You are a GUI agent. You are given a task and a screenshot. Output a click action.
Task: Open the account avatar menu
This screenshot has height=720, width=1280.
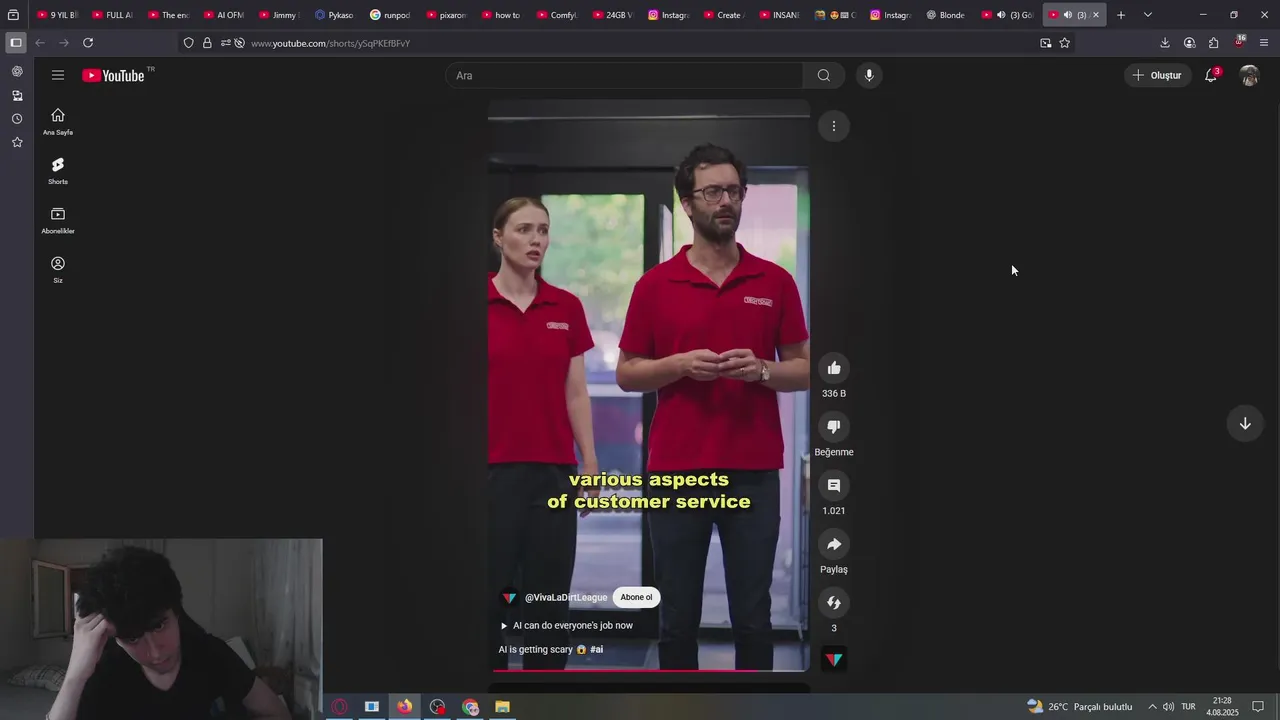tap(1249, 75)
